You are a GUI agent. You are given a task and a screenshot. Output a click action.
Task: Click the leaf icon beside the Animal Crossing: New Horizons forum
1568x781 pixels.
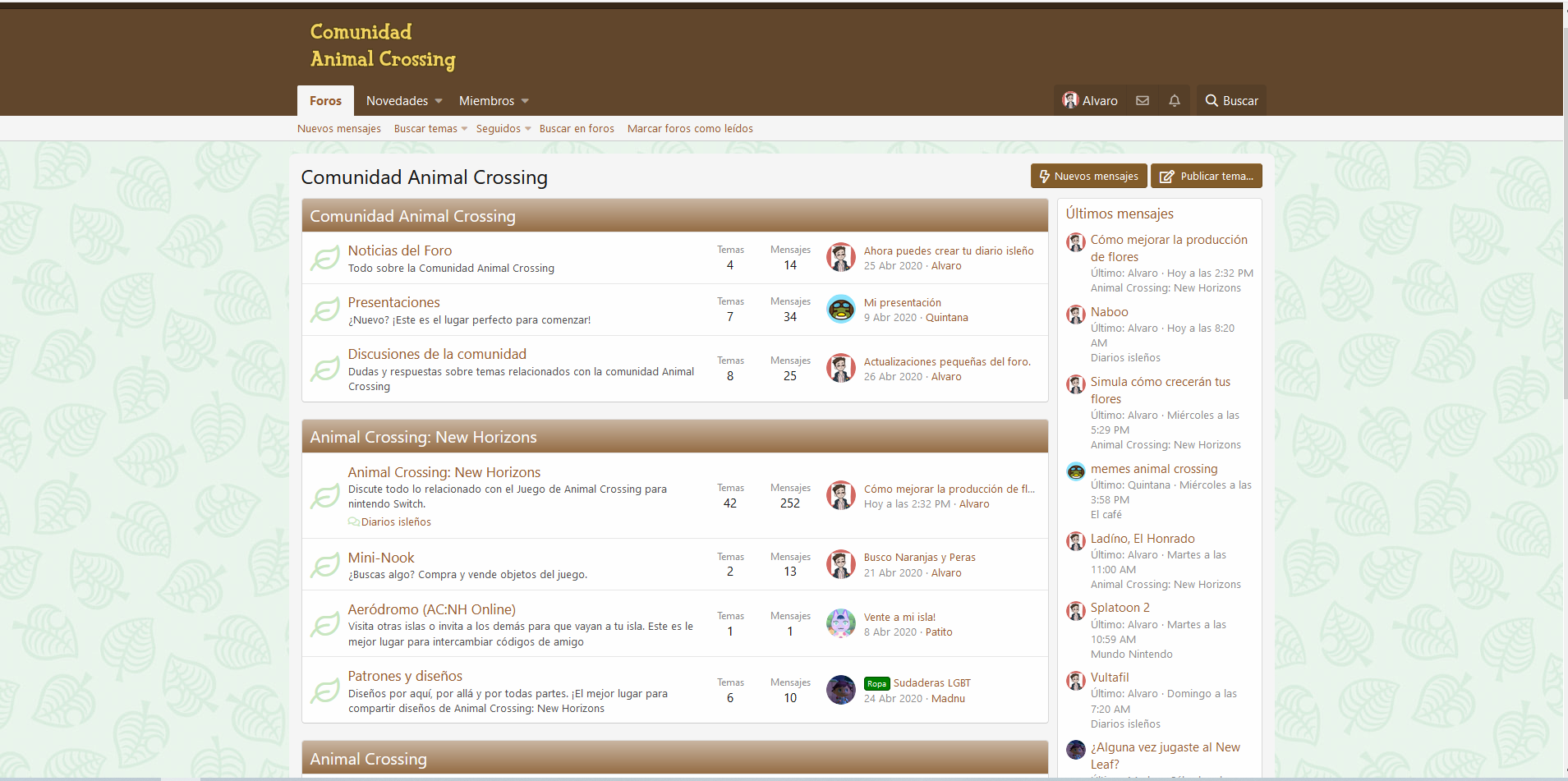[x=325, y=496]
